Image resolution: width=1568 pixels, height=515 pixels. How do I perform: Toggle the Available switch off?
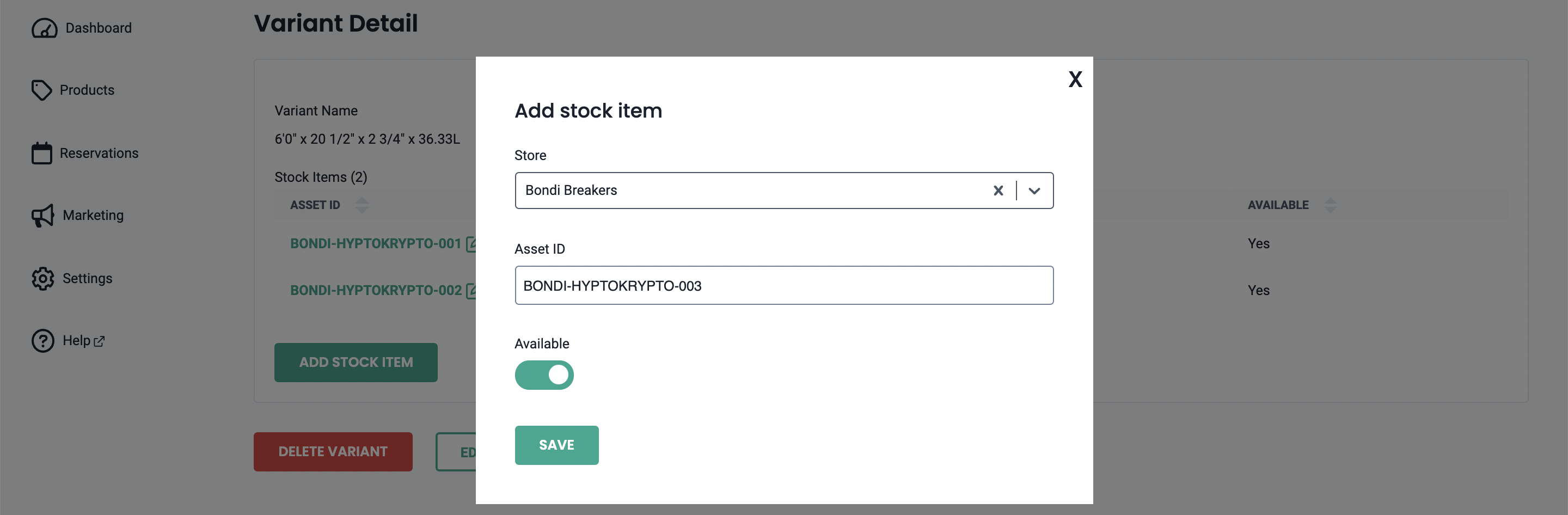pyautogui.click(x=543, y=375)
